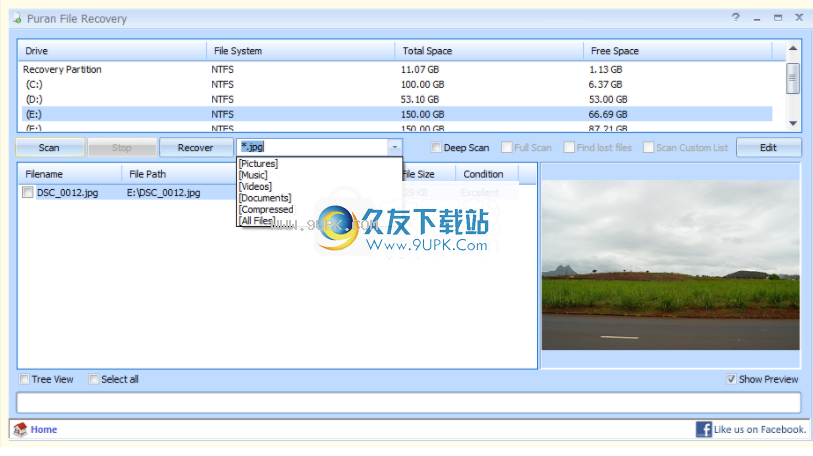This screenshot has height=456, width=813.
Task: Choose [Compressed] from the filter list
Action: click(266, 209)
